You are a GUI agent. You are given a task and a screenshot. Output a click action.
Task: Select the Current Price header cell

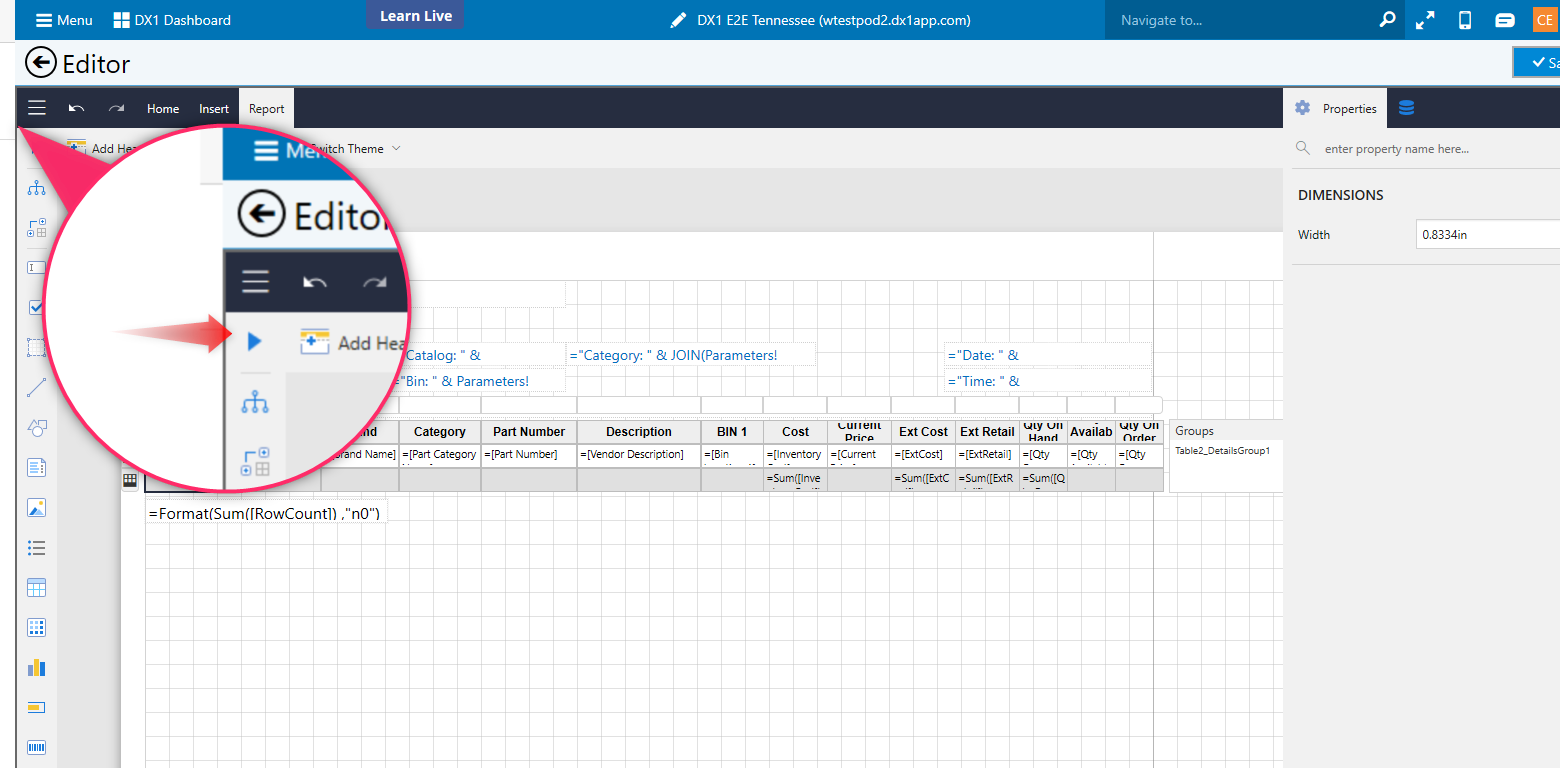tap(860, 432)
